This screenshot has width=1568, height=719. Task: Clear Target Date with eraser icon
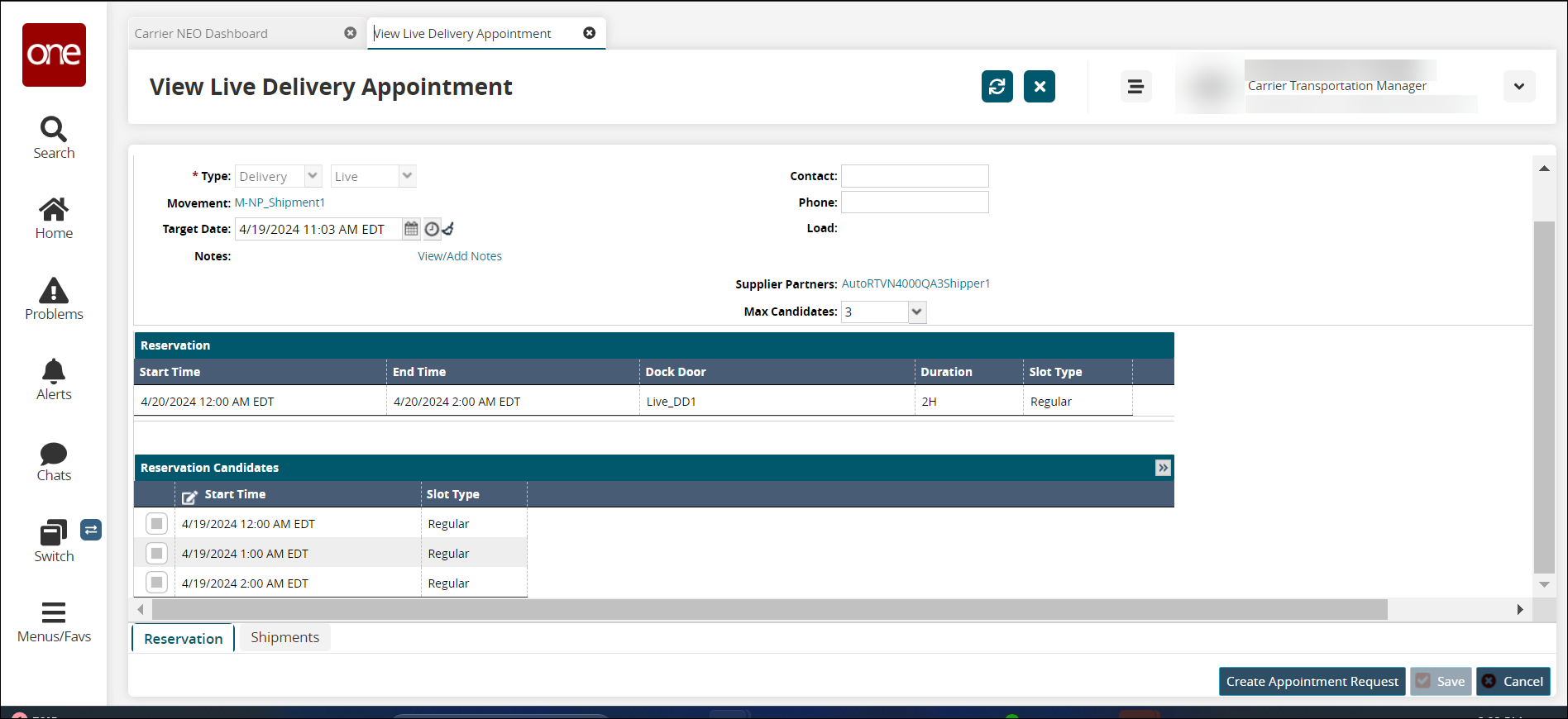pyautogui.click(x=447, y=229)
